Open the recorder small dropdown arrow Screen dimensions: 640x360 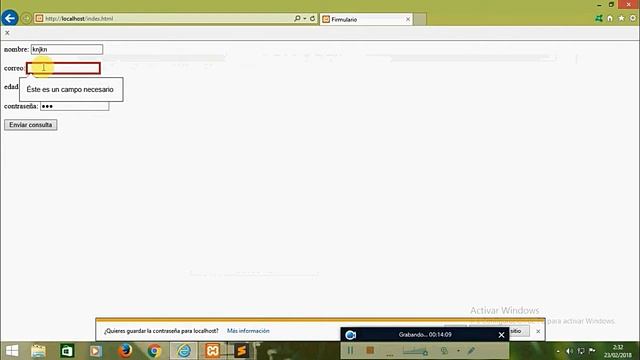[458, 351]
